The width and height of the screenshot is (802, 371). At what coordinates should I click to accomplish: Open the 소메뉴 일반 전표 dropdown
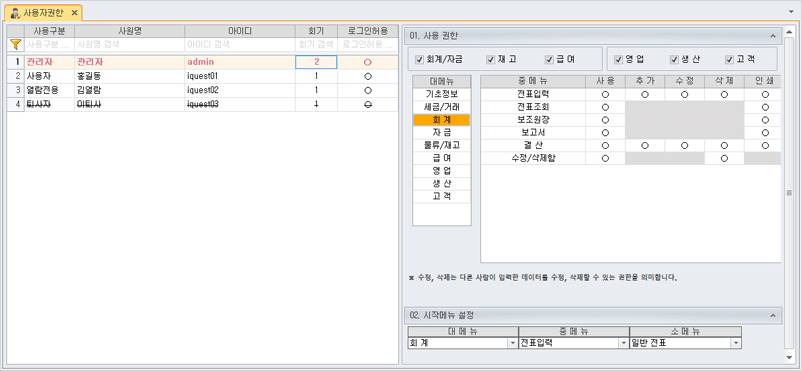click(736, 343)
